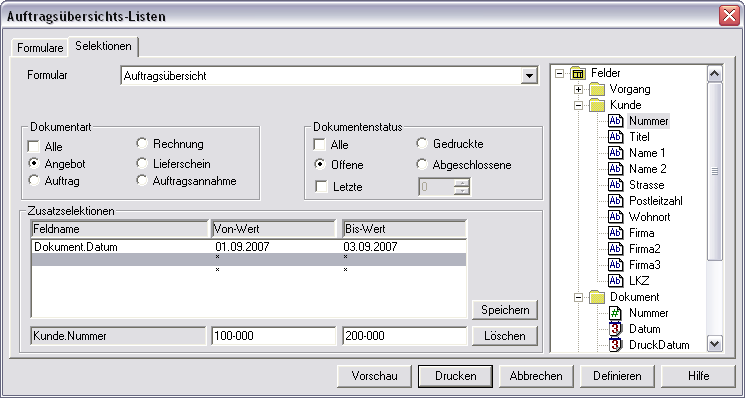This screenshot has height=398, width=745.
Task: Decrease the Letzte count spinner
Action: click(461, 190)
